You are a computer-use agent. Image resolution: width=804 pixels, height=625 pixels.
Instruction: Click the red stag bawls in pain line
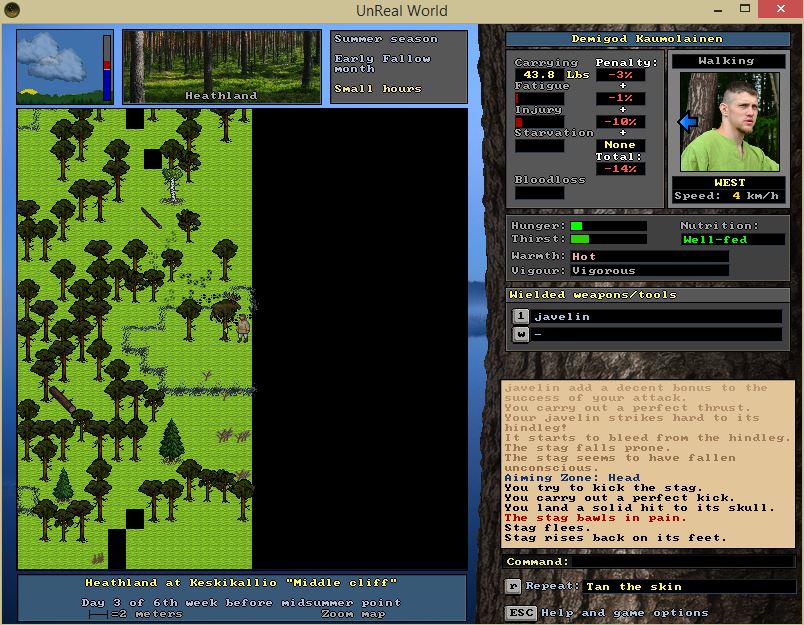tap(595, 518)
